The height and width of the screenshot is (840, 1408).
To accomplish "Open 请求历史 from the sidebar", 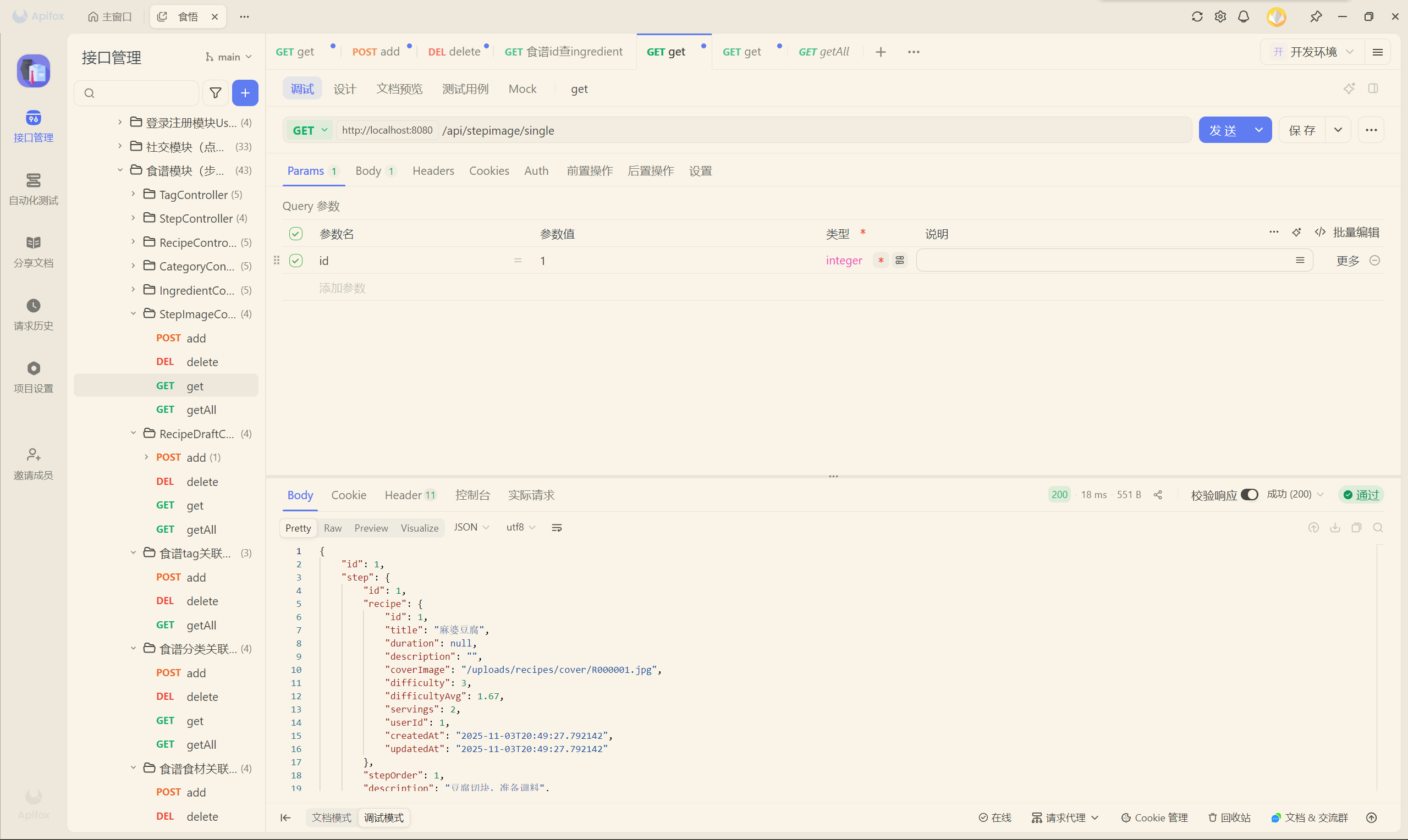I will click(x=34, y=314).
